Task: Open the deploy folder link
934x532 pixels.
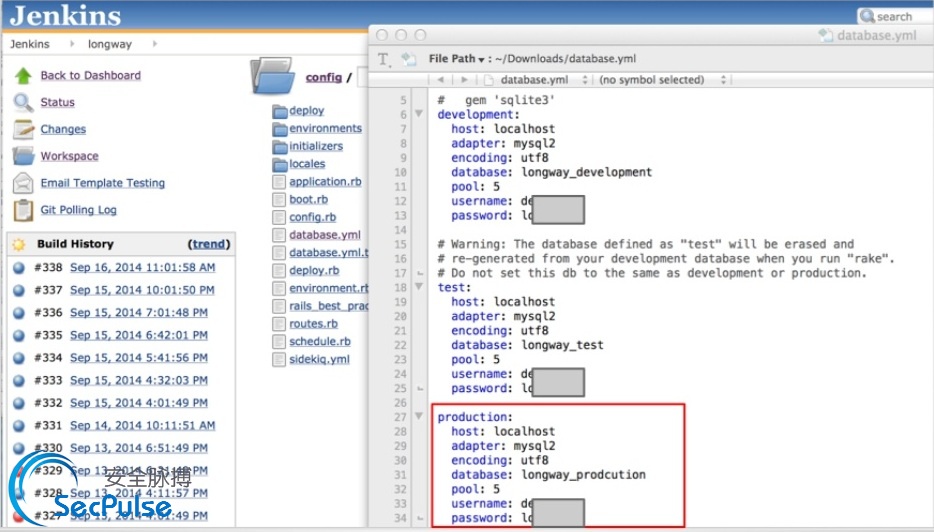Action: [x=306, y=111]
